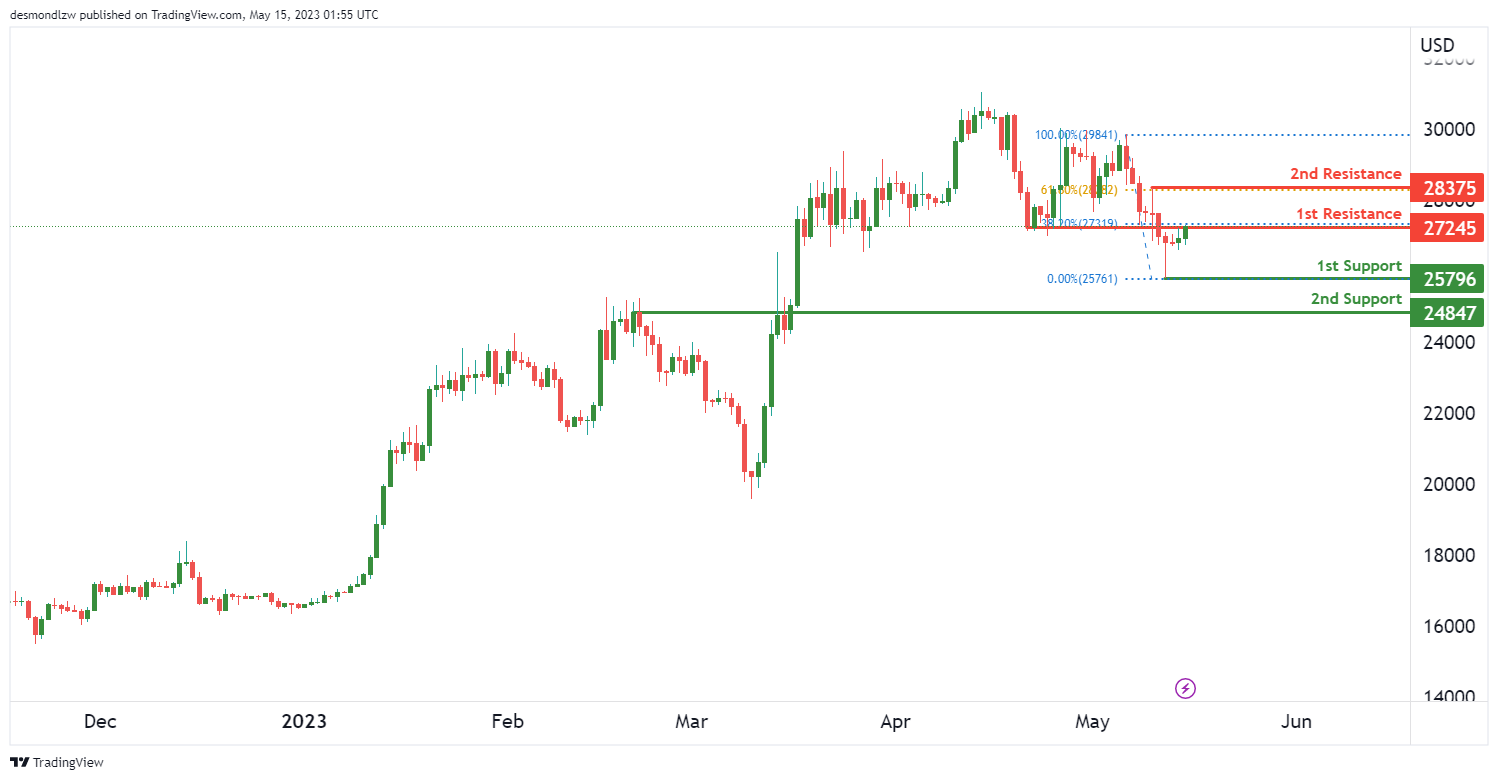Screen dimensions: 1498x780
Task: Click the "1st Support" text label
Action: [x=1358, y=265]
